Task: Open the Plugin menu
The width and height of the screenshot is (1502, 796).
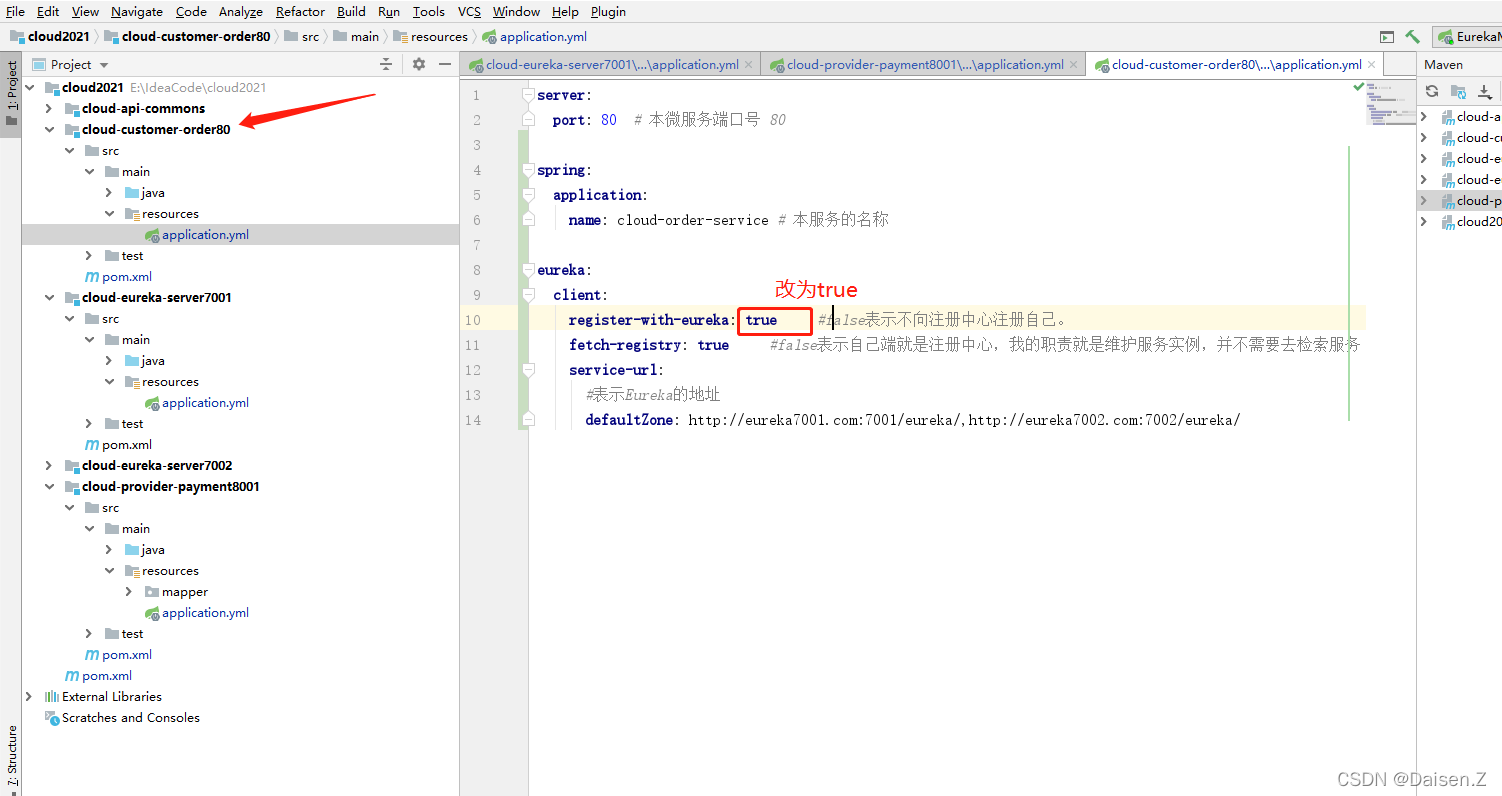Action: [x=608, y=11]
